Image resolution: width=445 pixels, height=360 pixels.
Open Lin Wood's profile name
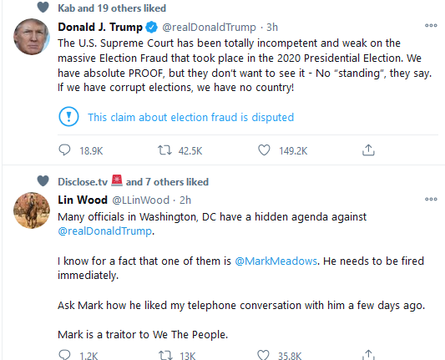pos(83,200)
